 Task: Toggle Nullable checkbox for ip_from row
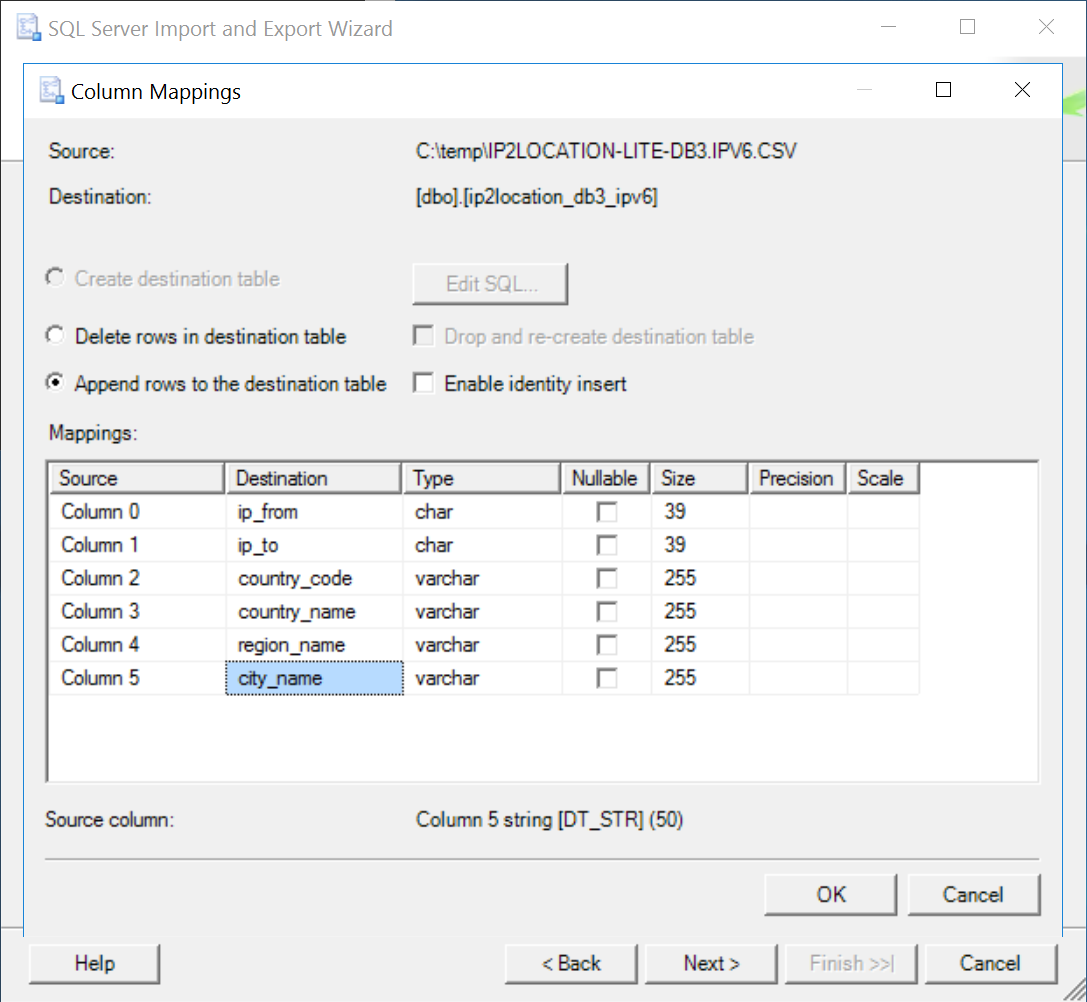click(606, 512)
